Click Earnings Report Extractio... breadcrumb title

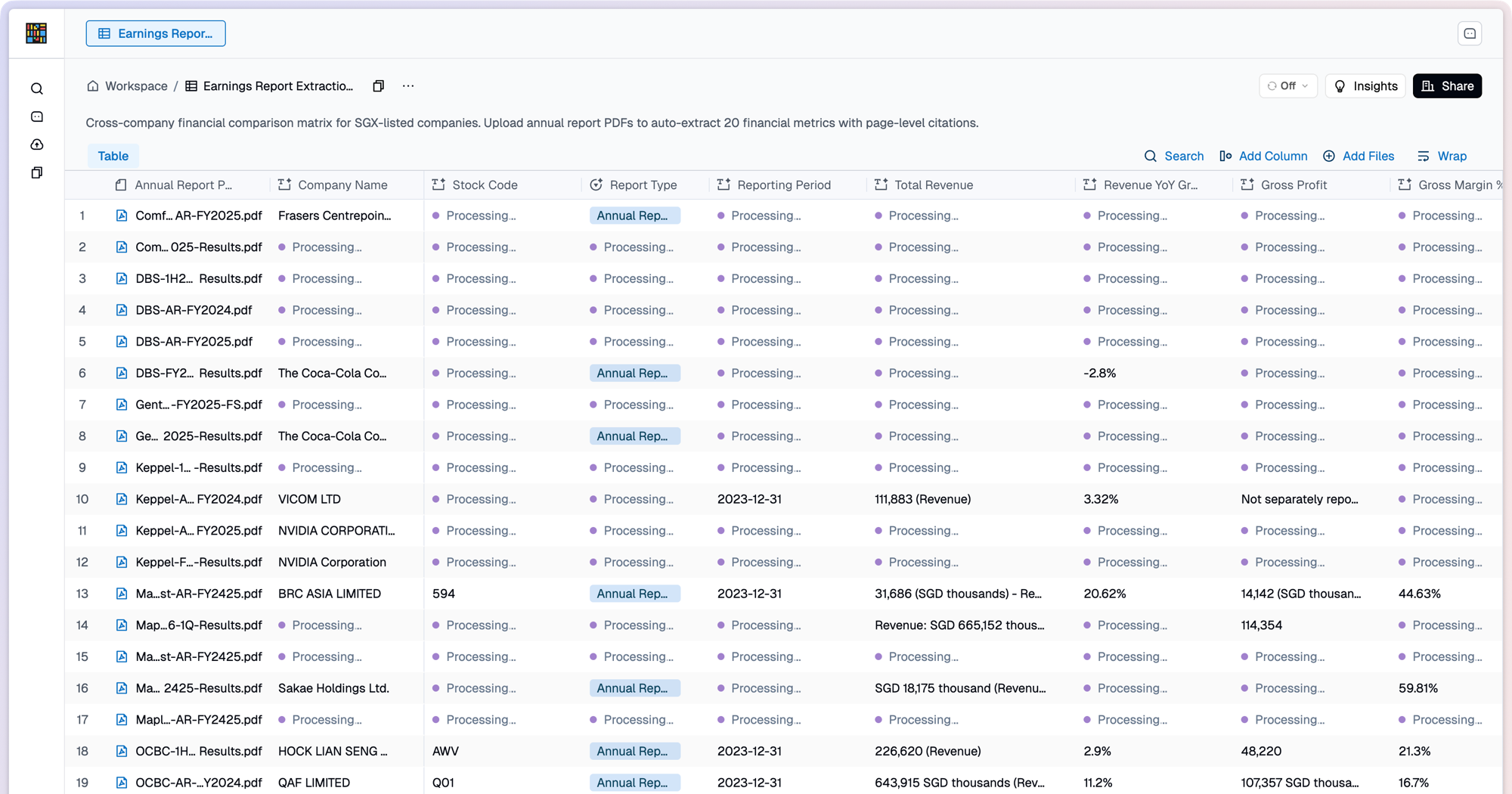277,86
